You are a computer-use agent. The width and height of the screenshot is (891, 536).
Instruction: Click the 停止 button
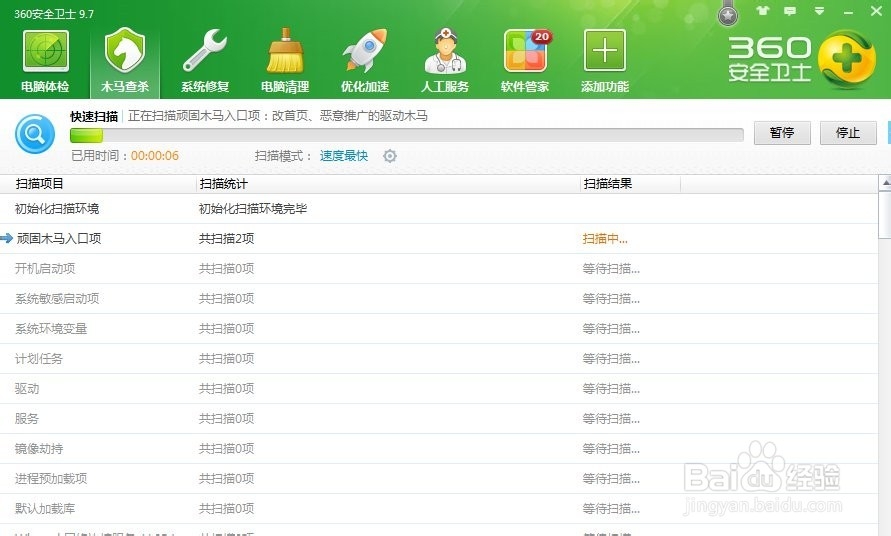[848, 132]
